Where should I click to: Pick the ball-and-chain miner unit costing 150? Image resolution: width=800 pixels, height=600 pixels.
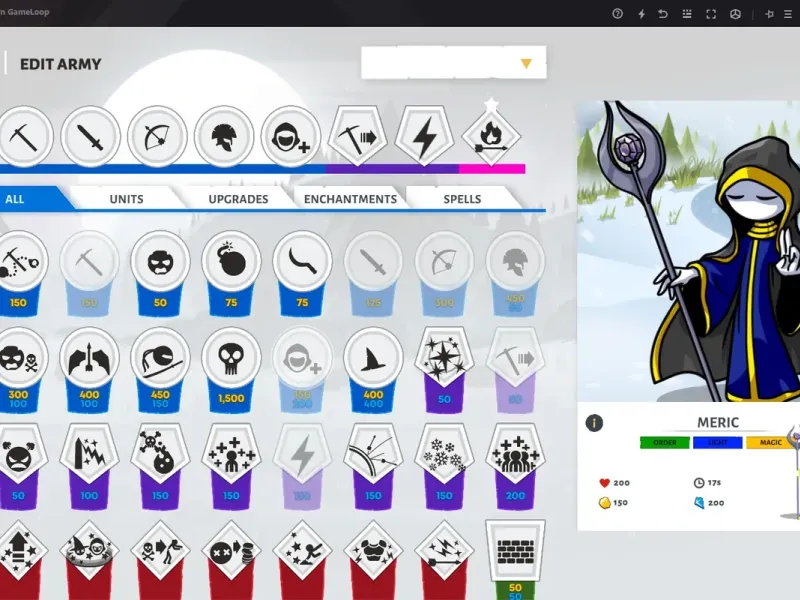tap(20, 273)
